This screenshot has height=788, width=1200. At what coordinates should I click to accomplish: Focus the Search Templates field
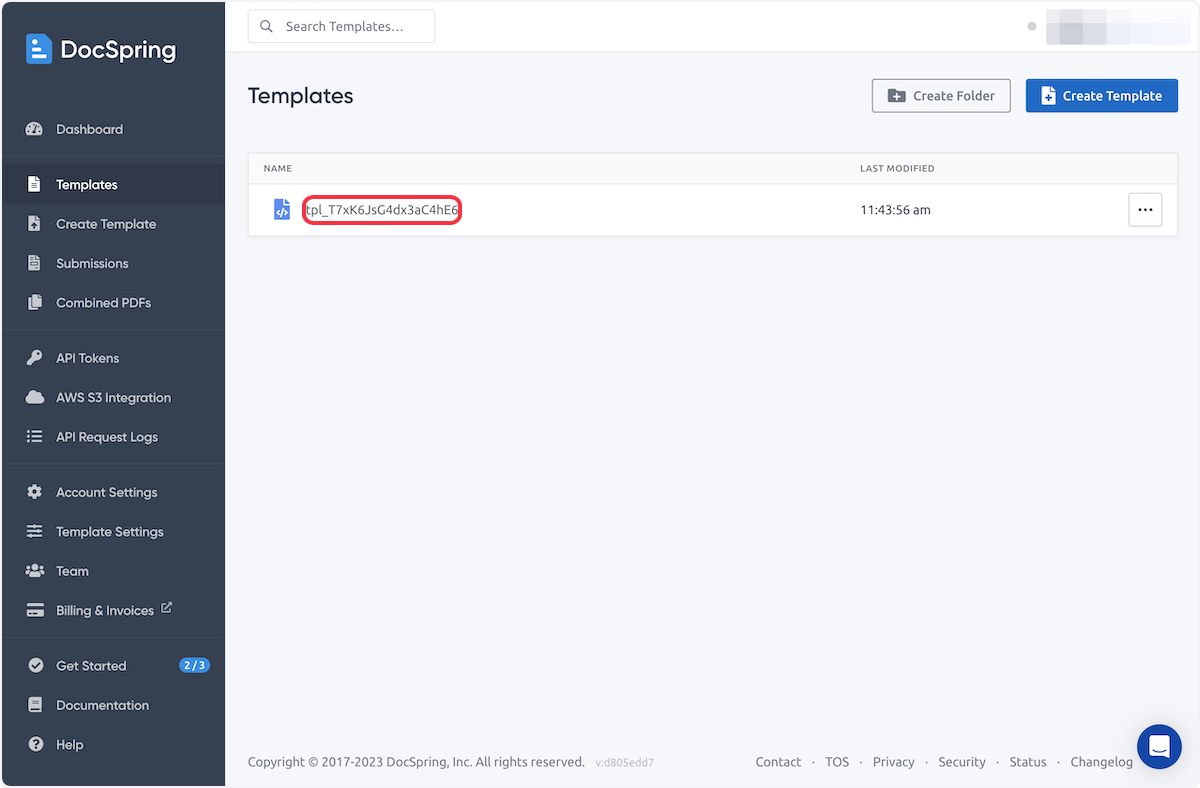coord(341,26)
